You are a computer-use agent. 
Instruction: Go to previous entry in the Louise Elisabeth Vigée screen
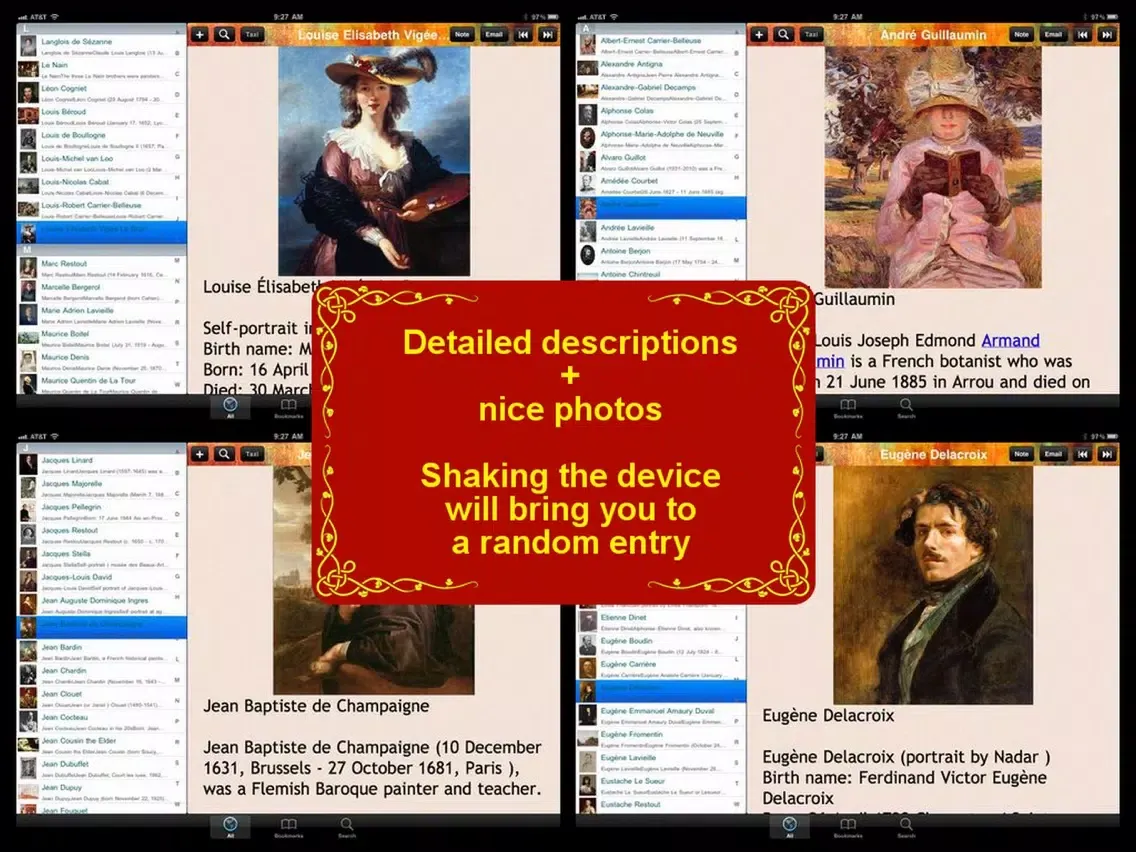(522, 34)
